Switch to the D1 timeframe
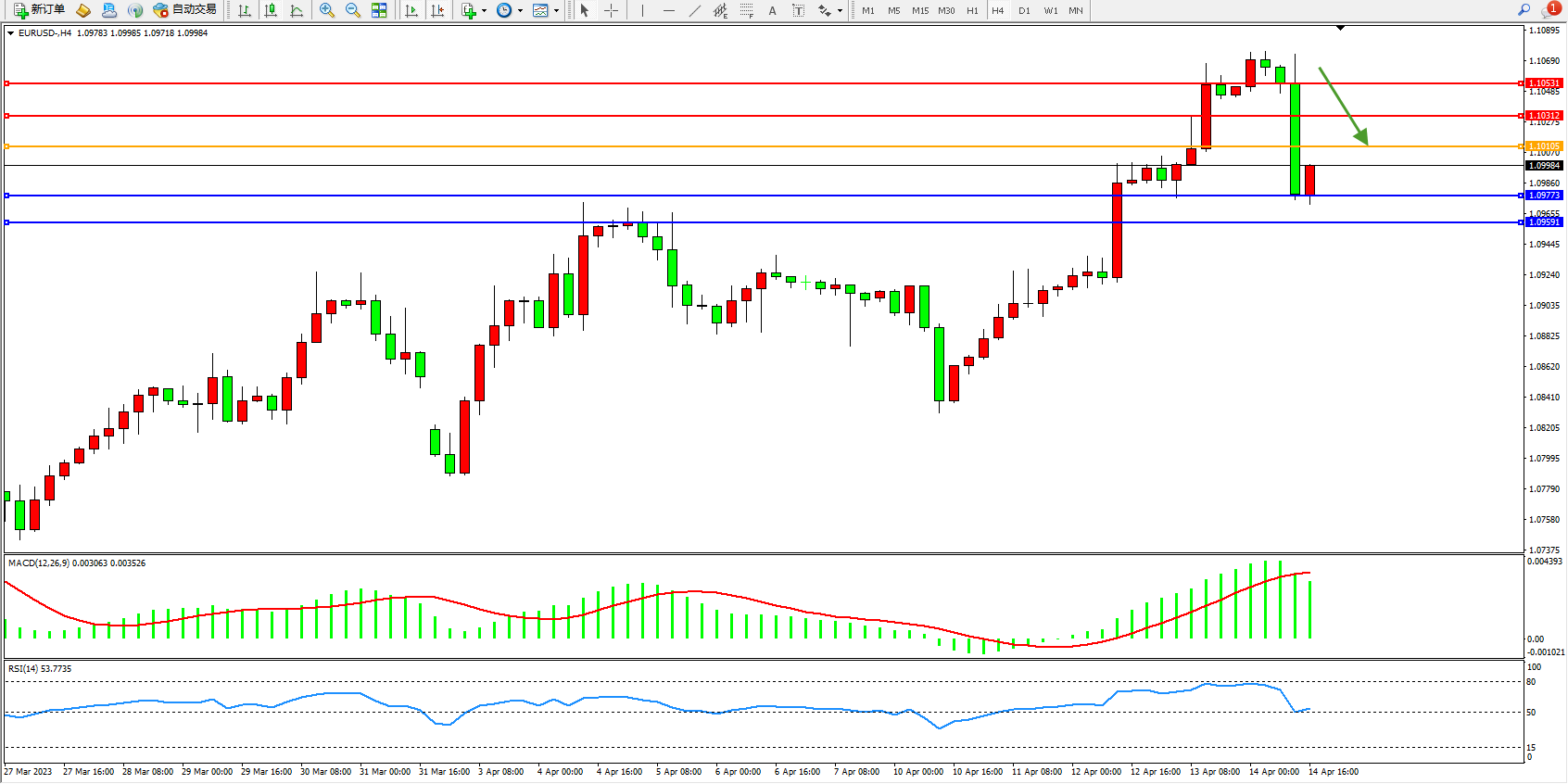The height and width of the screenshot is (784, 1568). 1024,10
